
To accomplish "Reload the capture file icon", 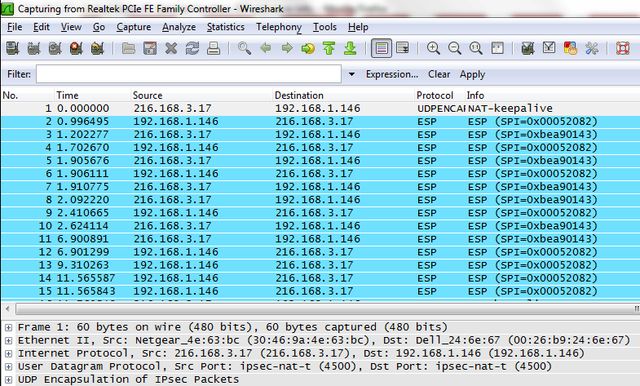I will (x=192, y=48).
